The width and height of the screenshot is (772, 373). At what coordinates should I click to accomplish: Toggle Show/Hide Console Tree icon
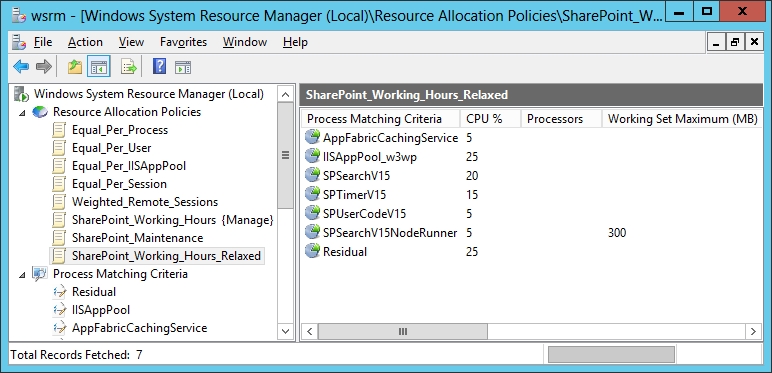[98, 66]
